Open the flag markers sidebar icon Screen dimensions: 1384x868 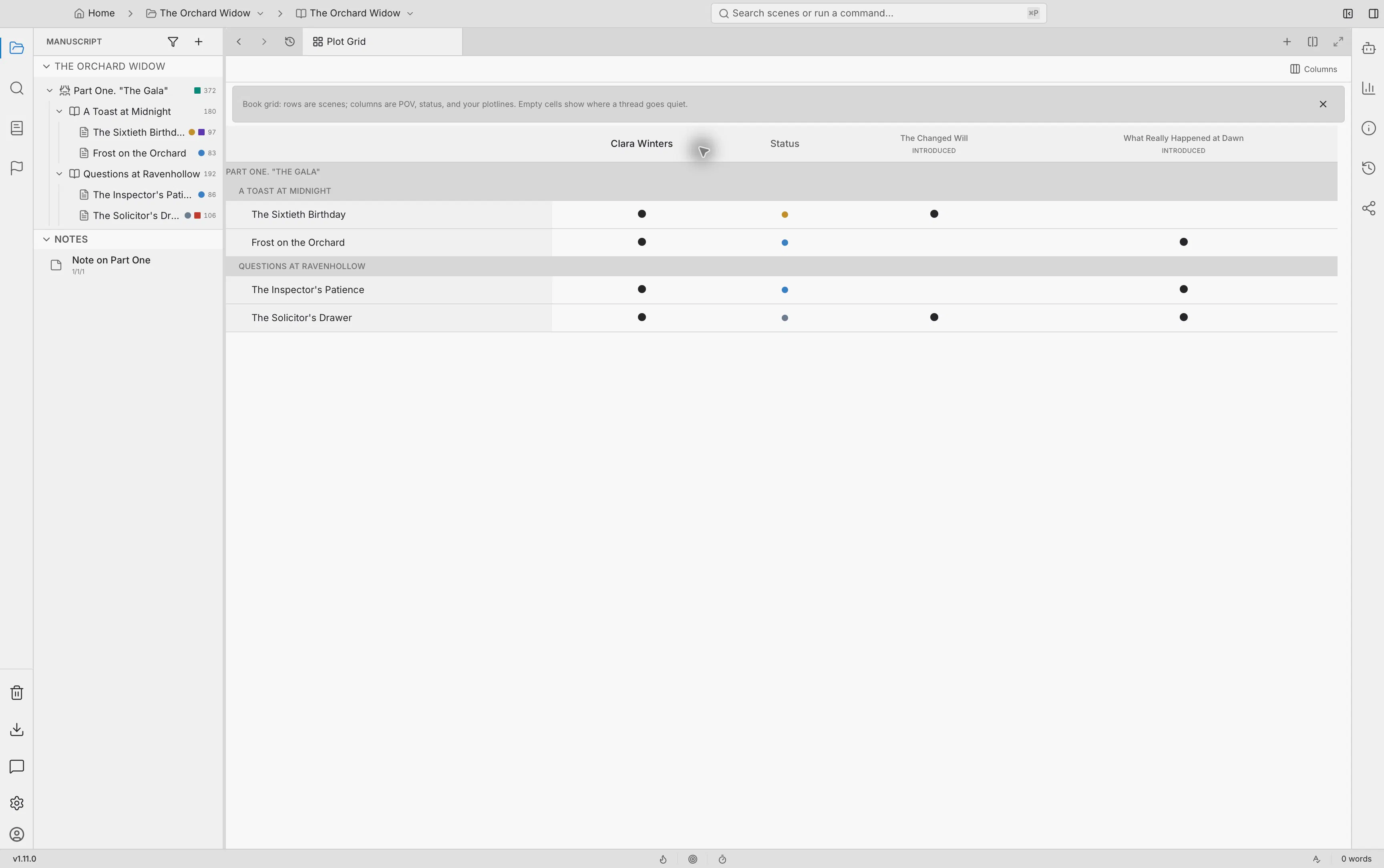point(17,168)
